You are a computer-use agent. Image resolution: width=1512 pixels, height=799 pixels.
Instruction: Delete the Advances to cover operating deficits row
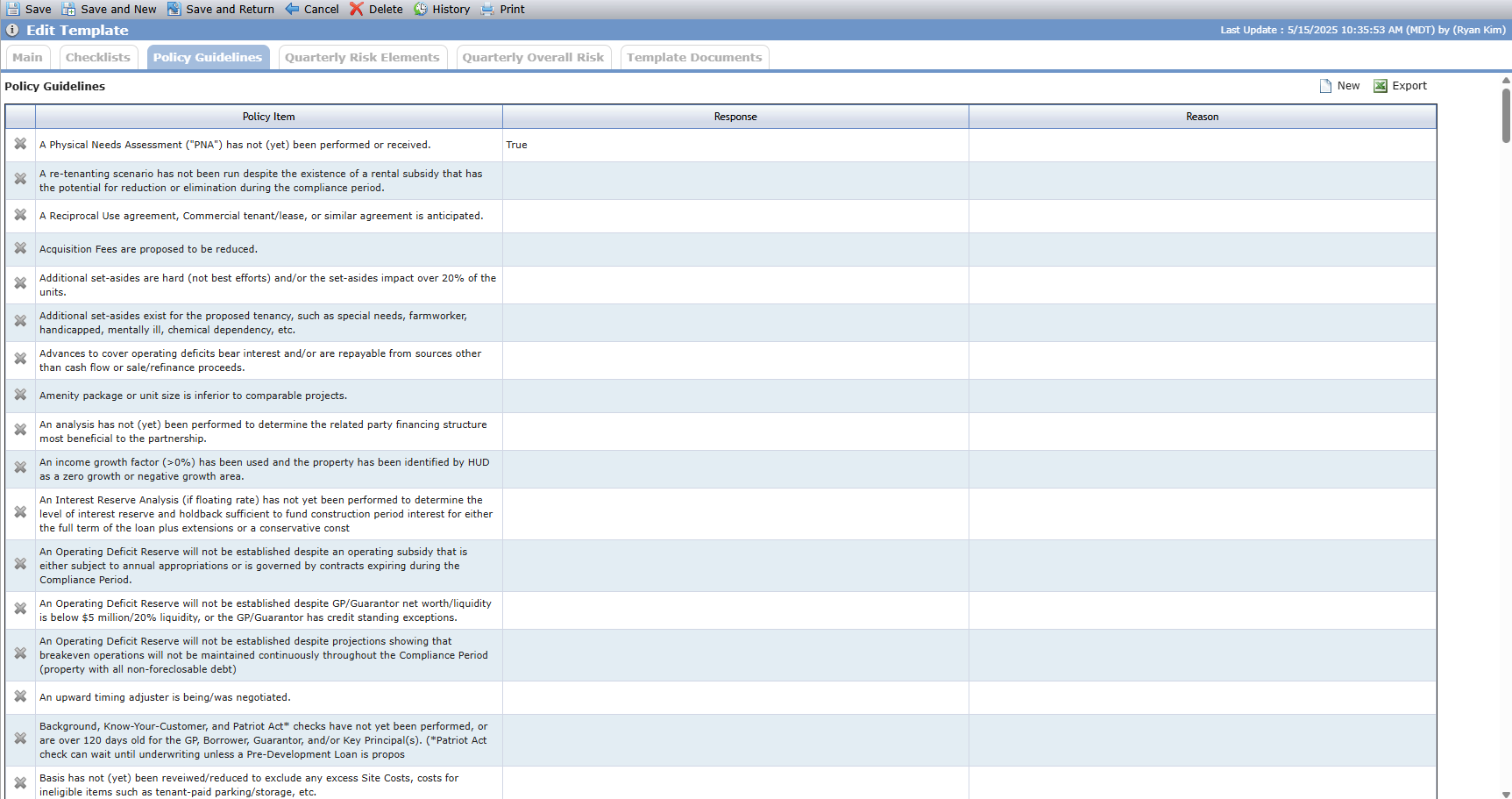(20, 359)
